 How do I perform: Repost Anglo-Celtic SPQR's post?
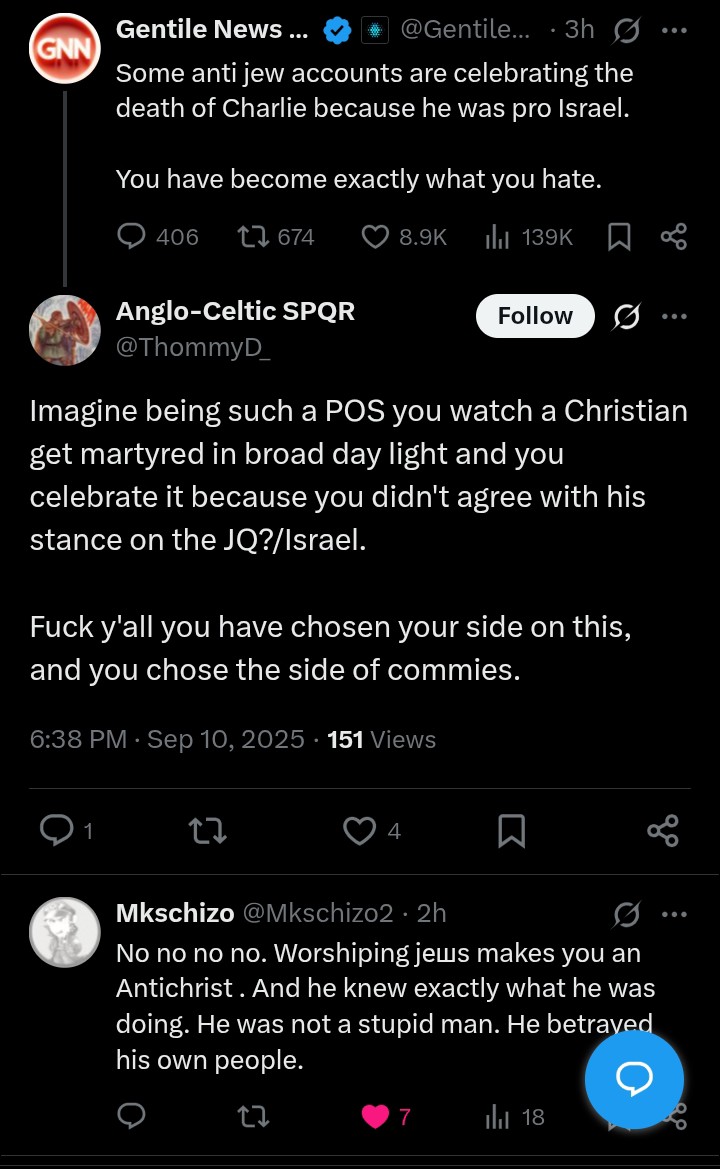[x=208, y=830]
